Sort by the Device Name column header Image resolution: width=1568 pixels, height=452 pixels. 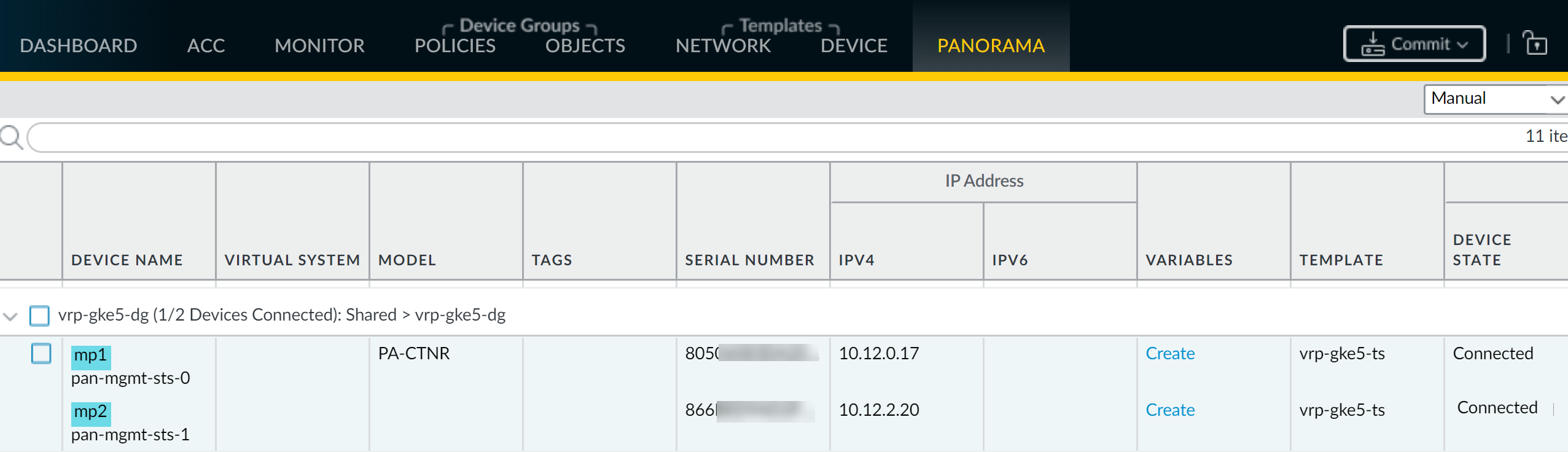pos(127,260)
